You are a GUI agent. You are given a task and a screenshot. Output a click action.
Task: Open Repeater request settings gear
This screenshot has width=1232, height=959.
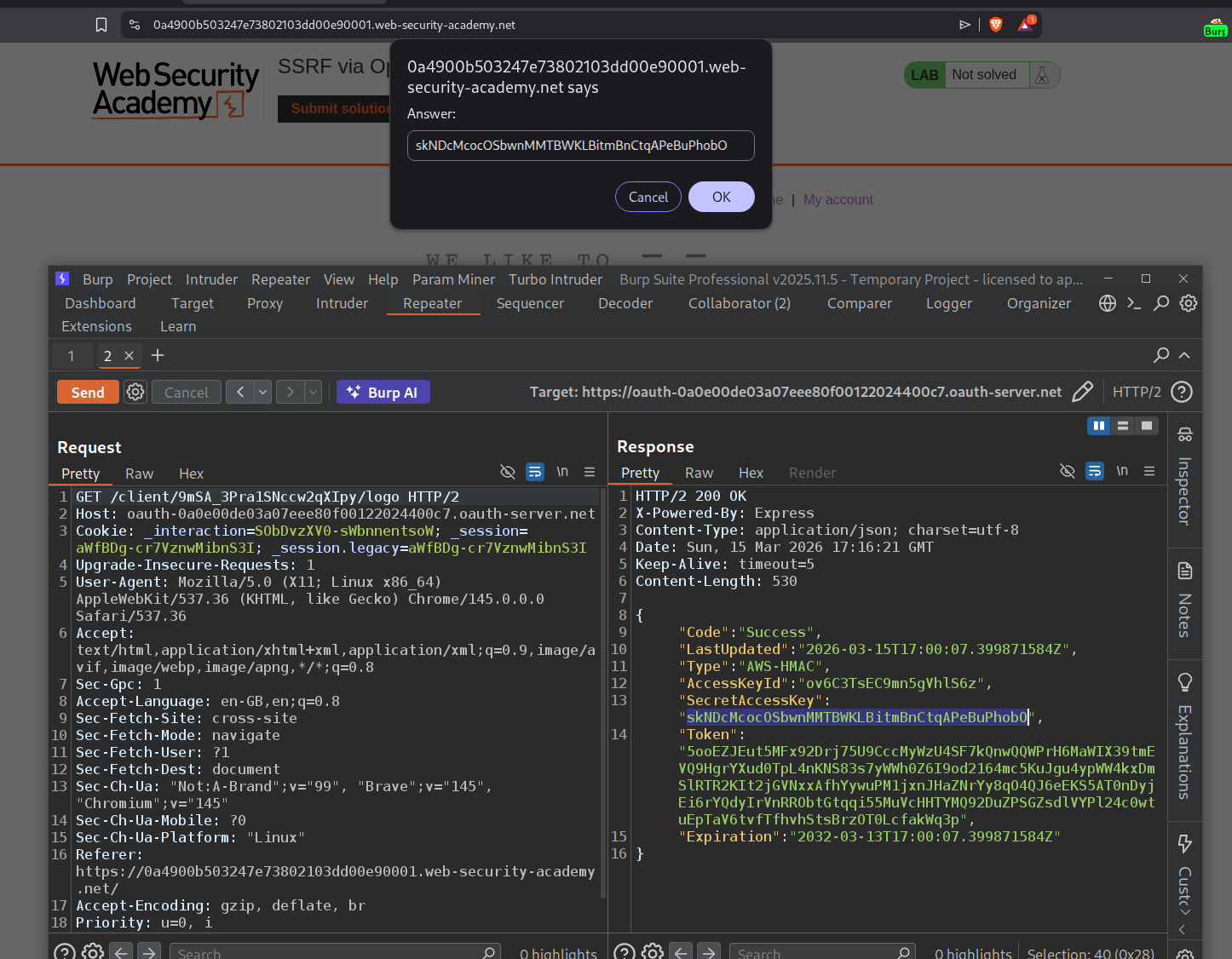pyautogui.click(x=135, y=392)
